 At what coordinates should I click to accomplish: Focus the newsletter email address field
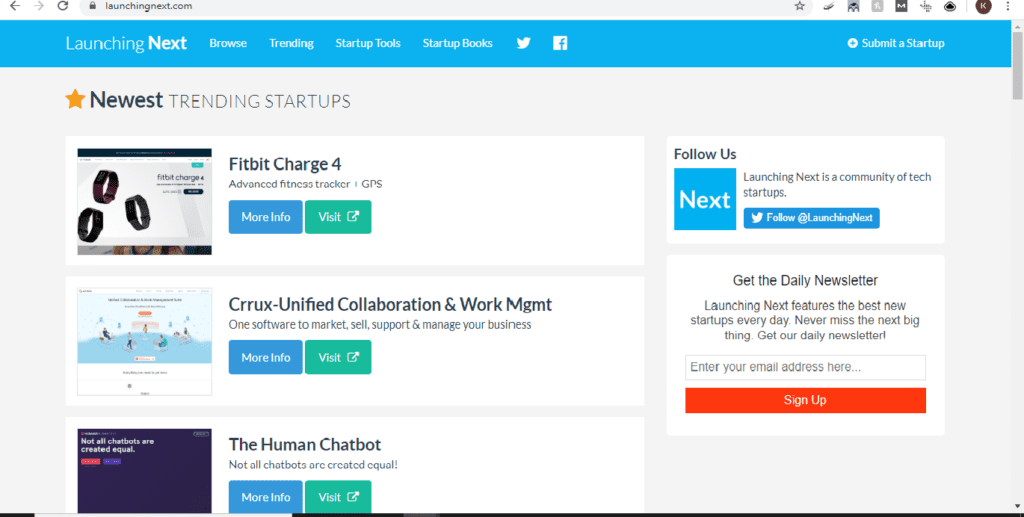coord(805,368)
